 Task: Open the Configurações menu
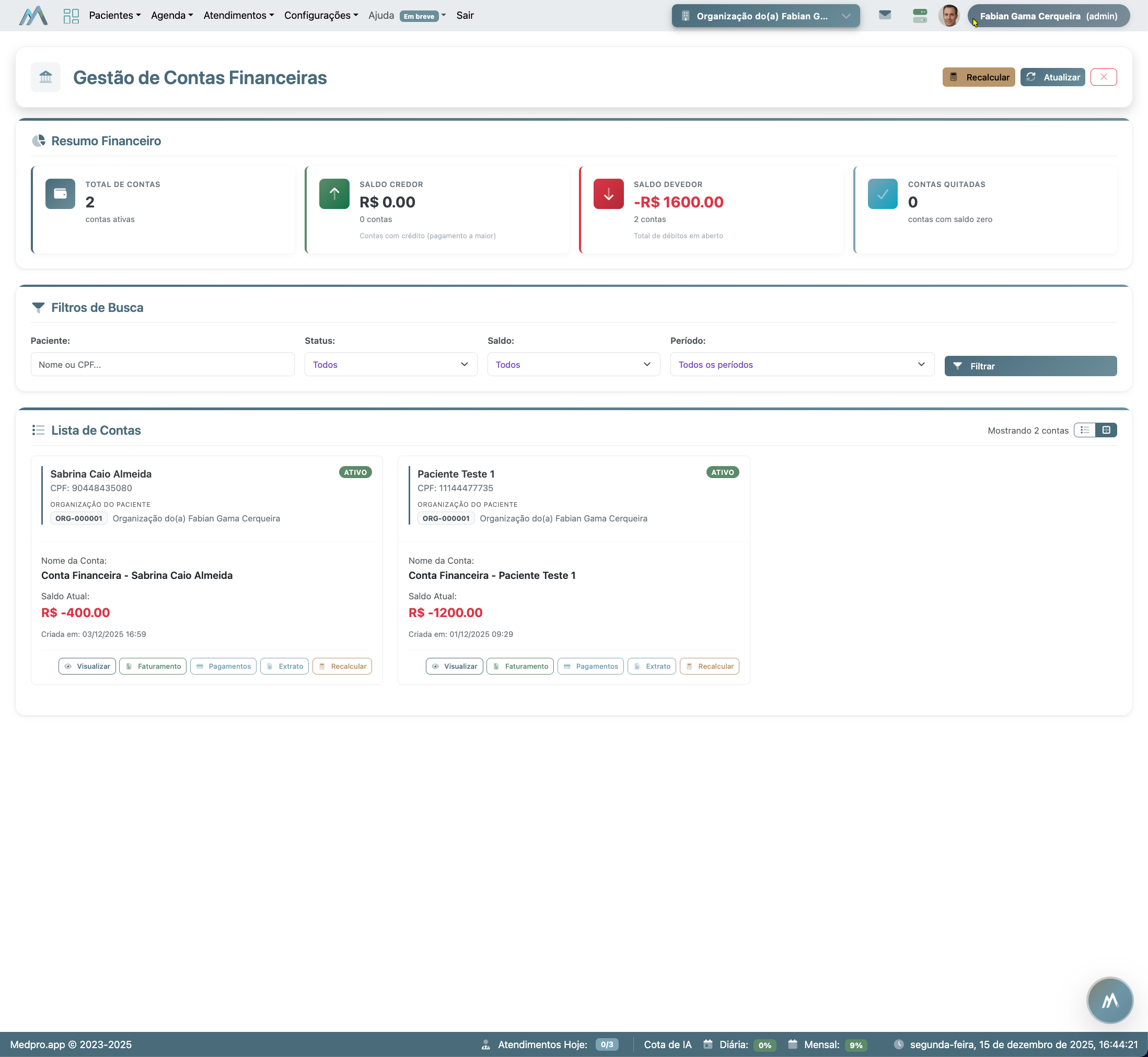[x=321, y=16]
